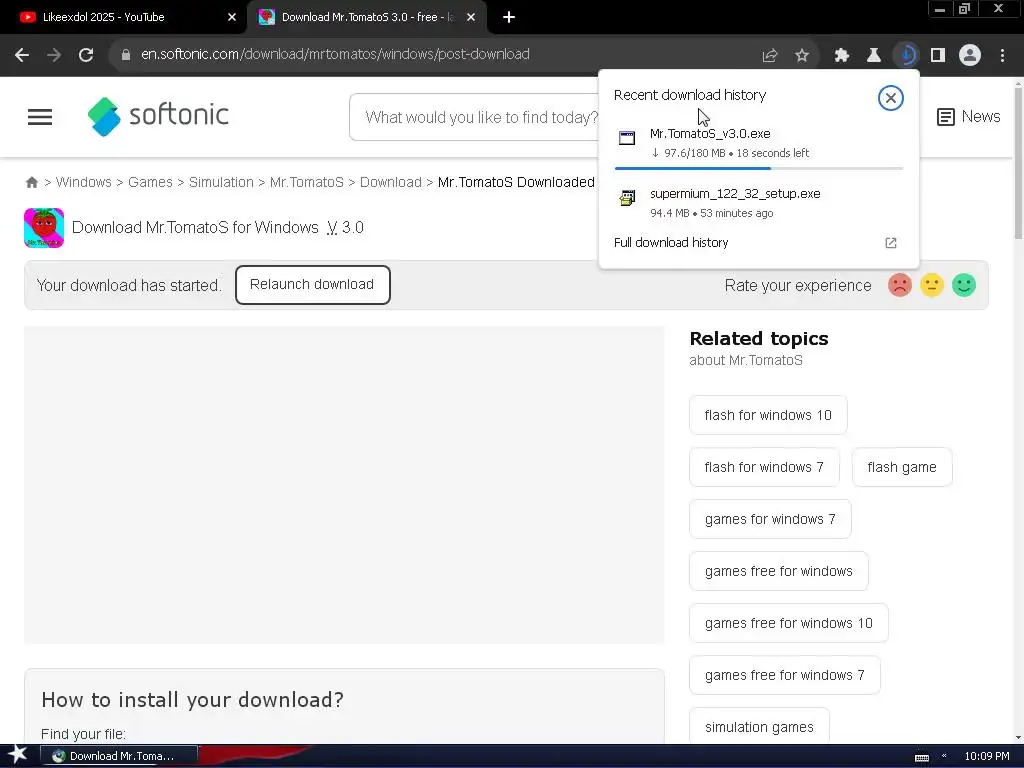The image size is (1024, 768).
Task: Open Windows breadcrumb link
Action: click(84, 182)
